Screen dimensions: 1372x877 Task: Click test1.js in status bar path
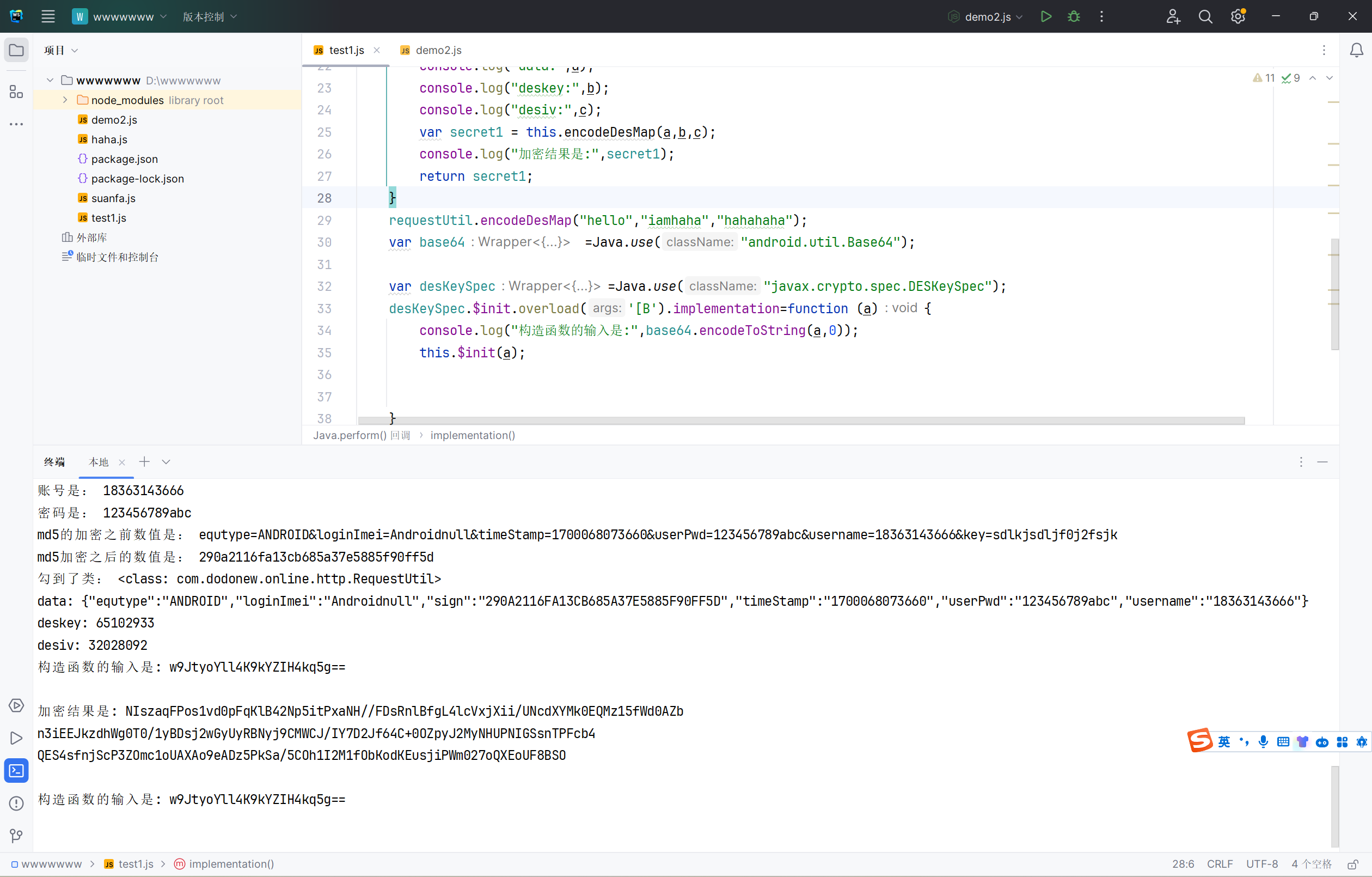pos(136,864)
